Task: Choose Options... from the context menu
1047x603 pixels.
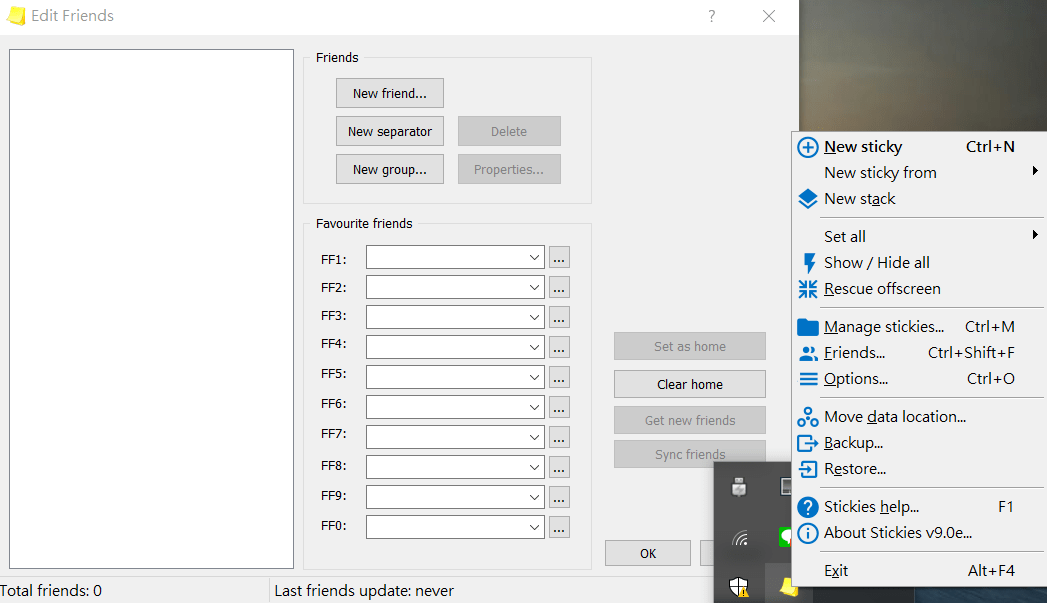Action: click(x=856, y=379)
